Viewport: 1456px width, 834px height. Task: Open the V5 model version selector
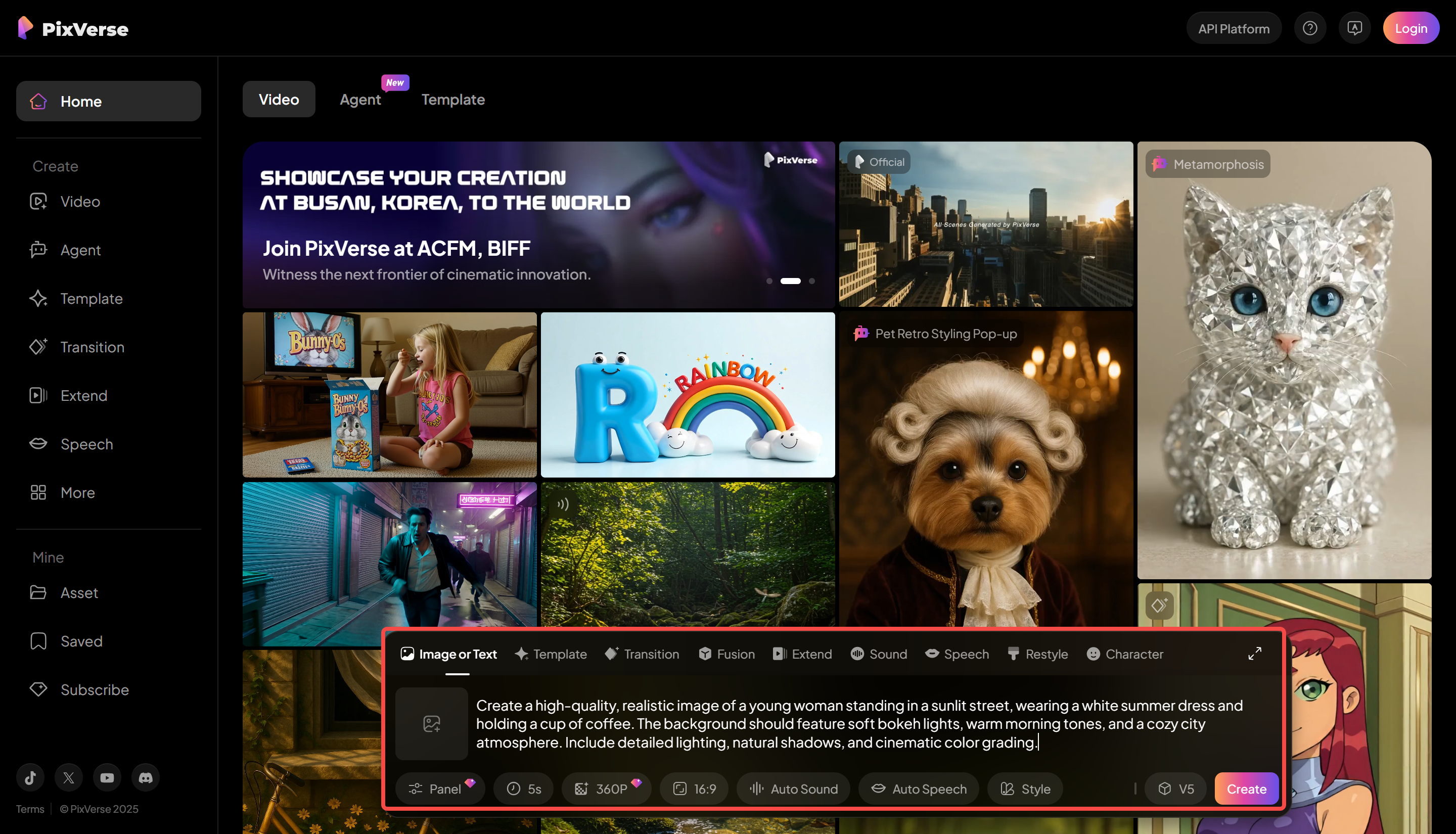coord(1175,788)
